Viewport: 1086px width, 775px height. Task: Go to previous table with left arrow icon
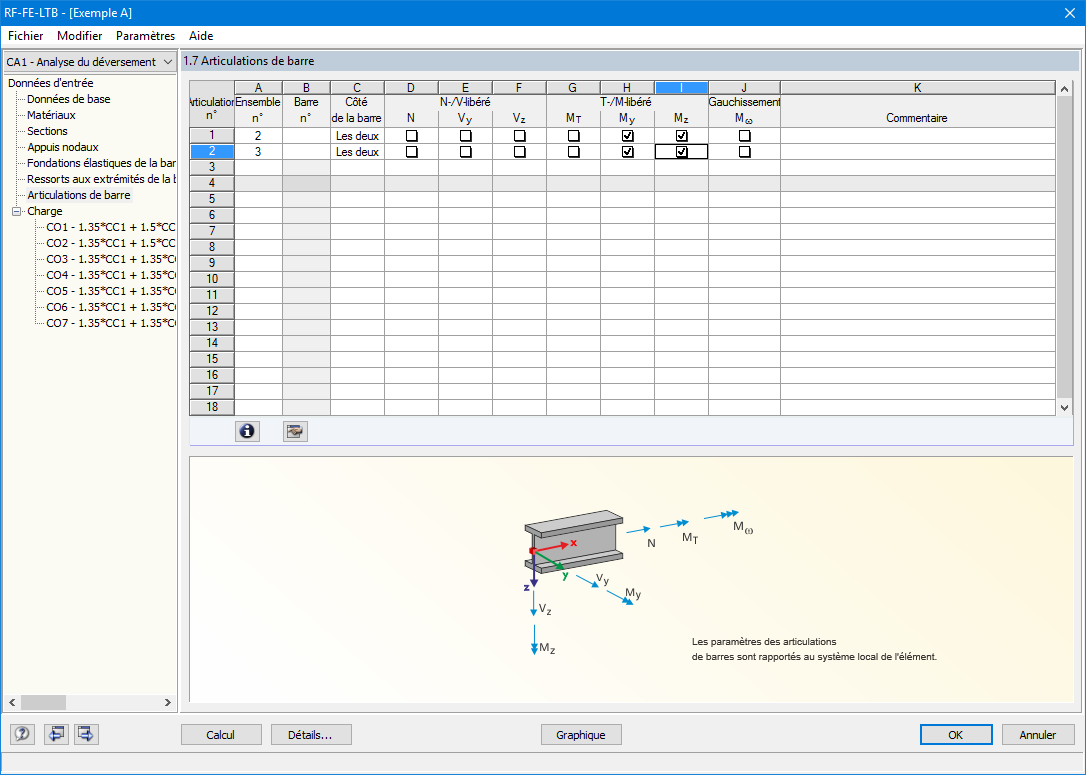tap(56, 733)
